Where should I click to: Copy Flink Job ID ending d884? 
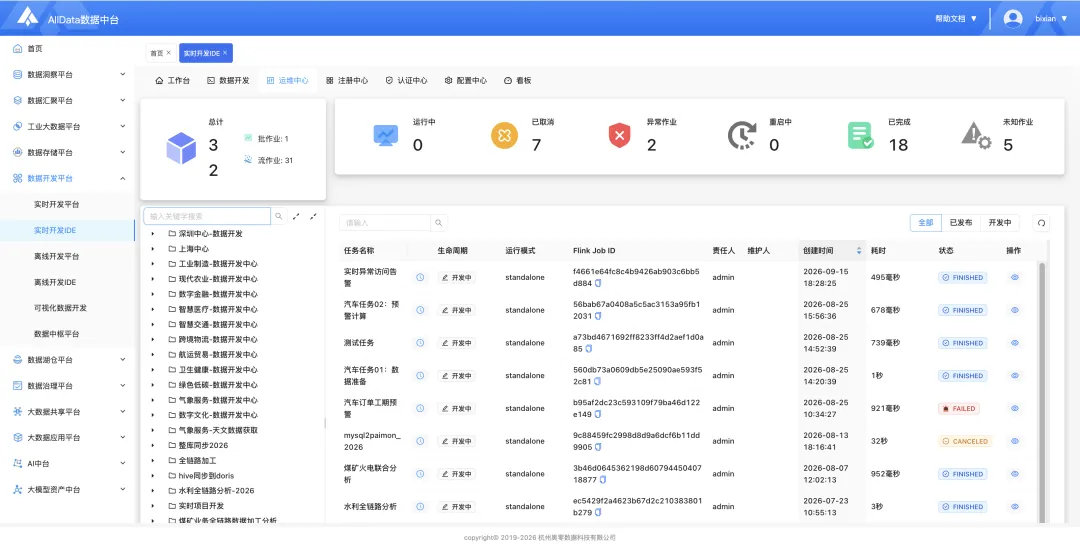598,283
